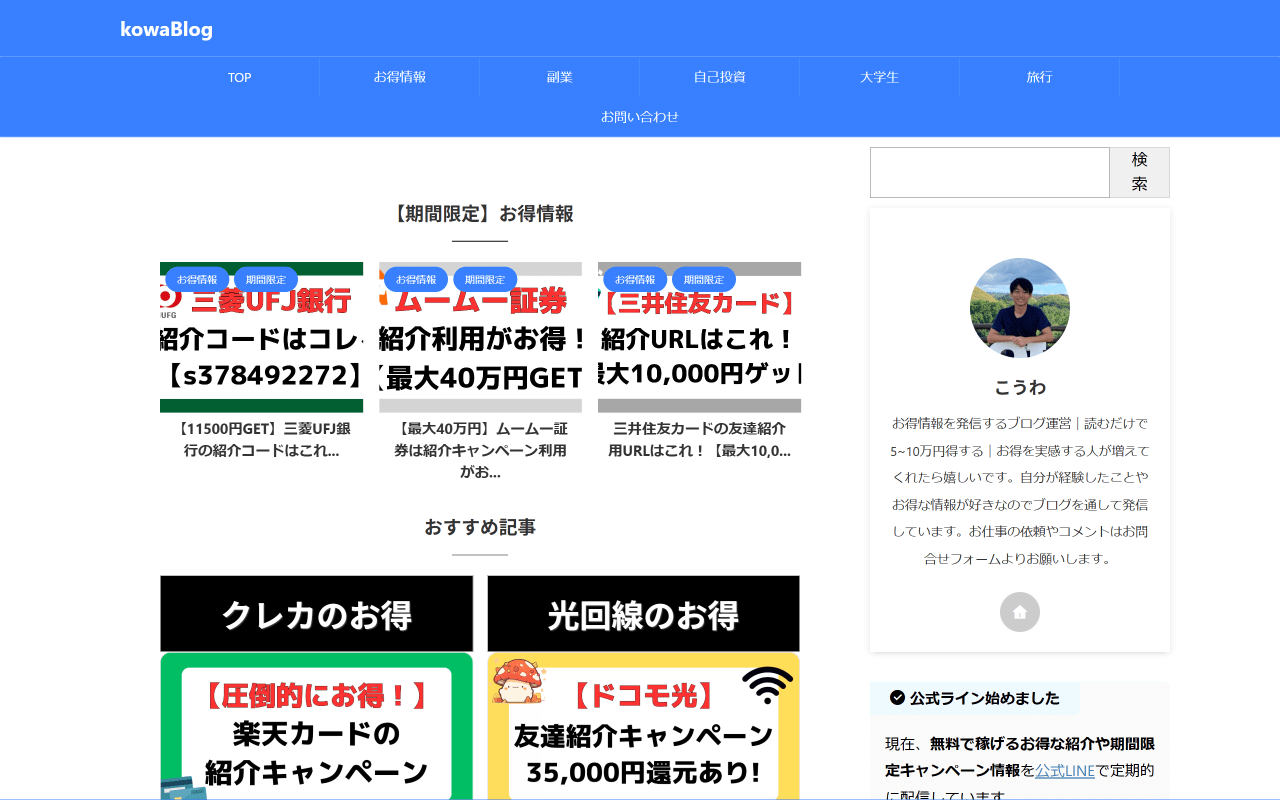This screenshot has height=800, width=1280.
Task: Click お得情報 tag on ムームー証券 card
Action: point(416,280)
